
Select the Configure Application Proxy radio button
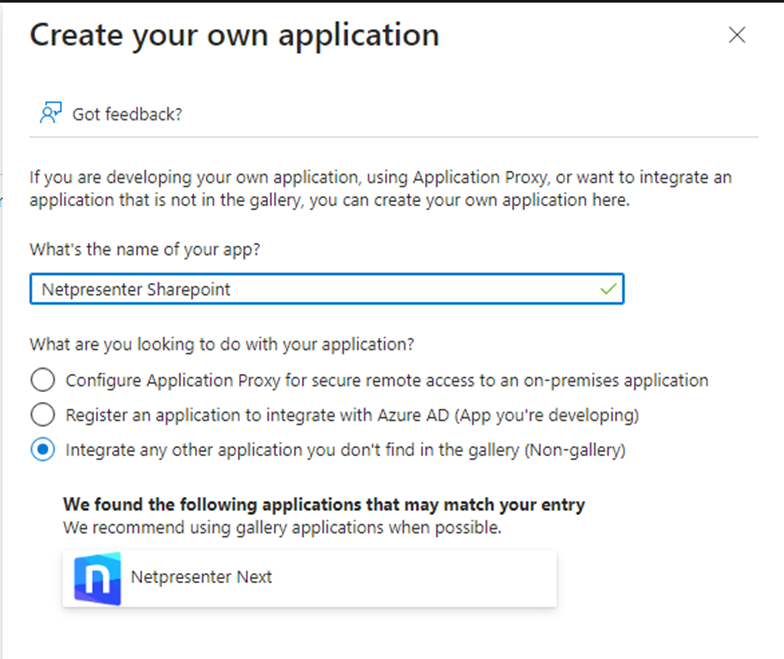tap(43, 381)
